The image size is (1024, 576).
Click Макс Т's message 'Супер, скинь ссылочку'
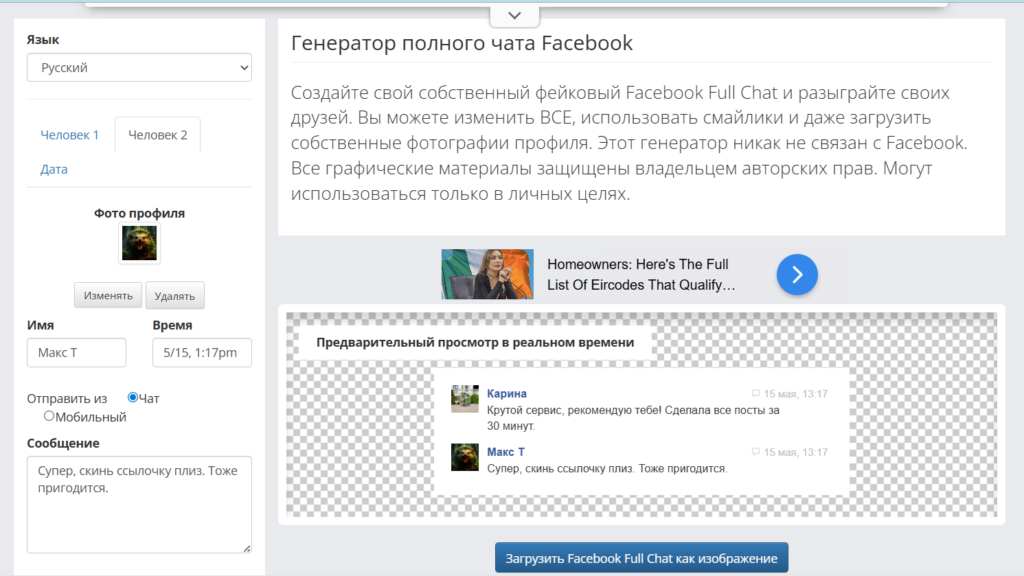click(x=607, y=468)
